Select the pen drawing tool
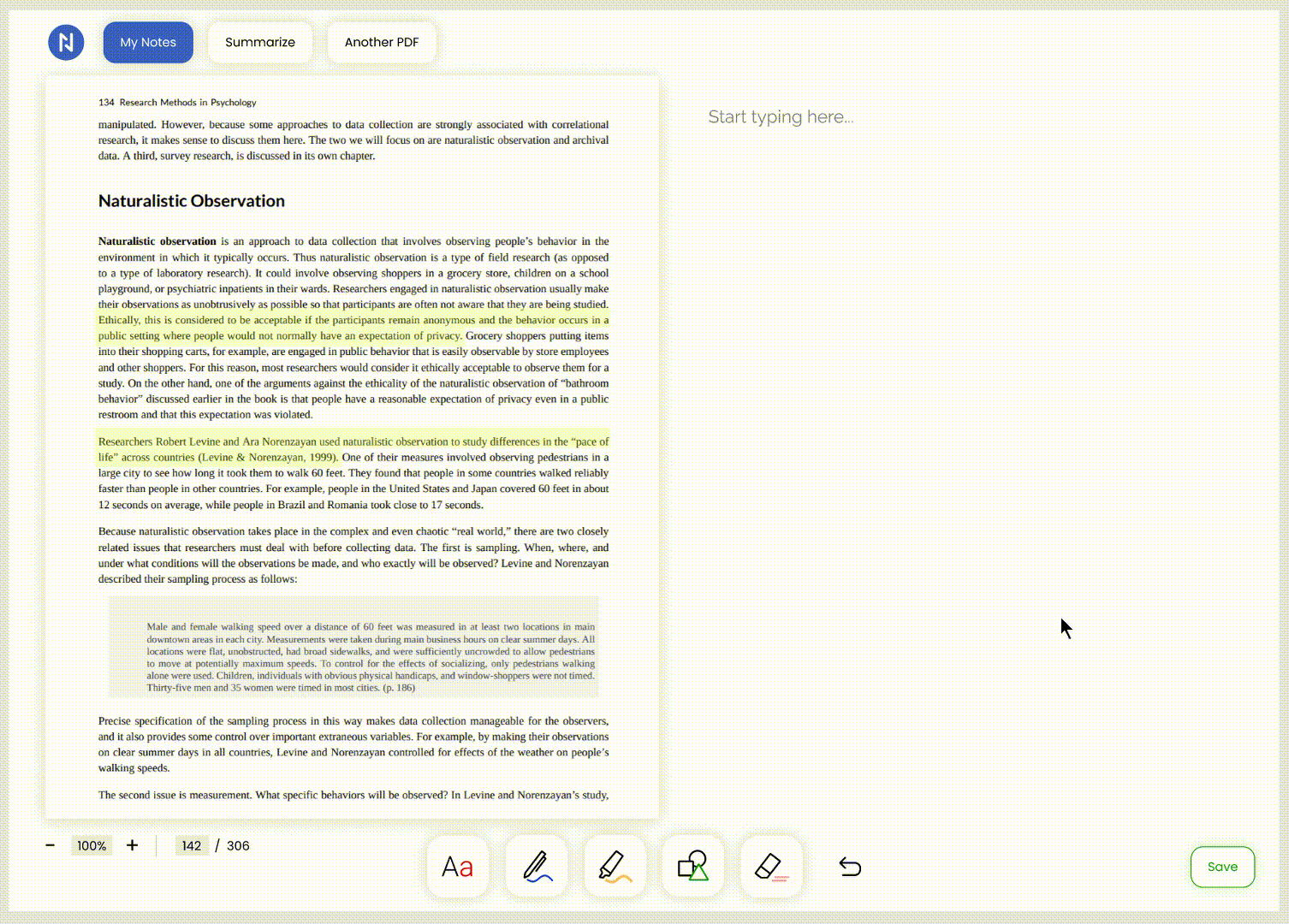Screen dimensions: 1289x924 click(x=536, y=867)
